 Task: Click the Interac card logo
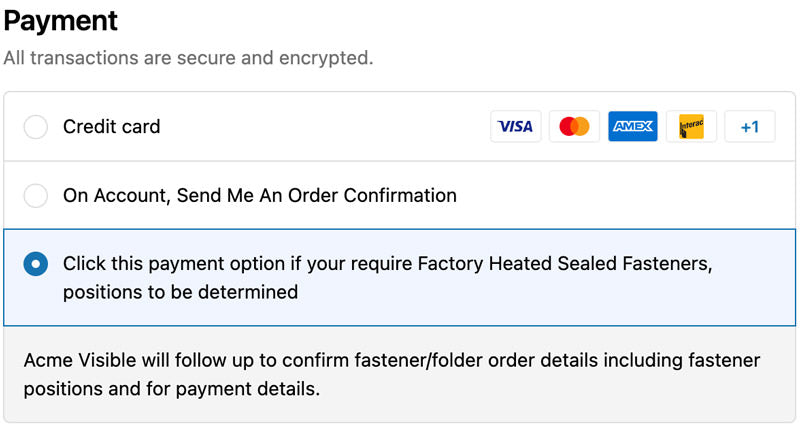pyautogui.click(x=691, y=127)
